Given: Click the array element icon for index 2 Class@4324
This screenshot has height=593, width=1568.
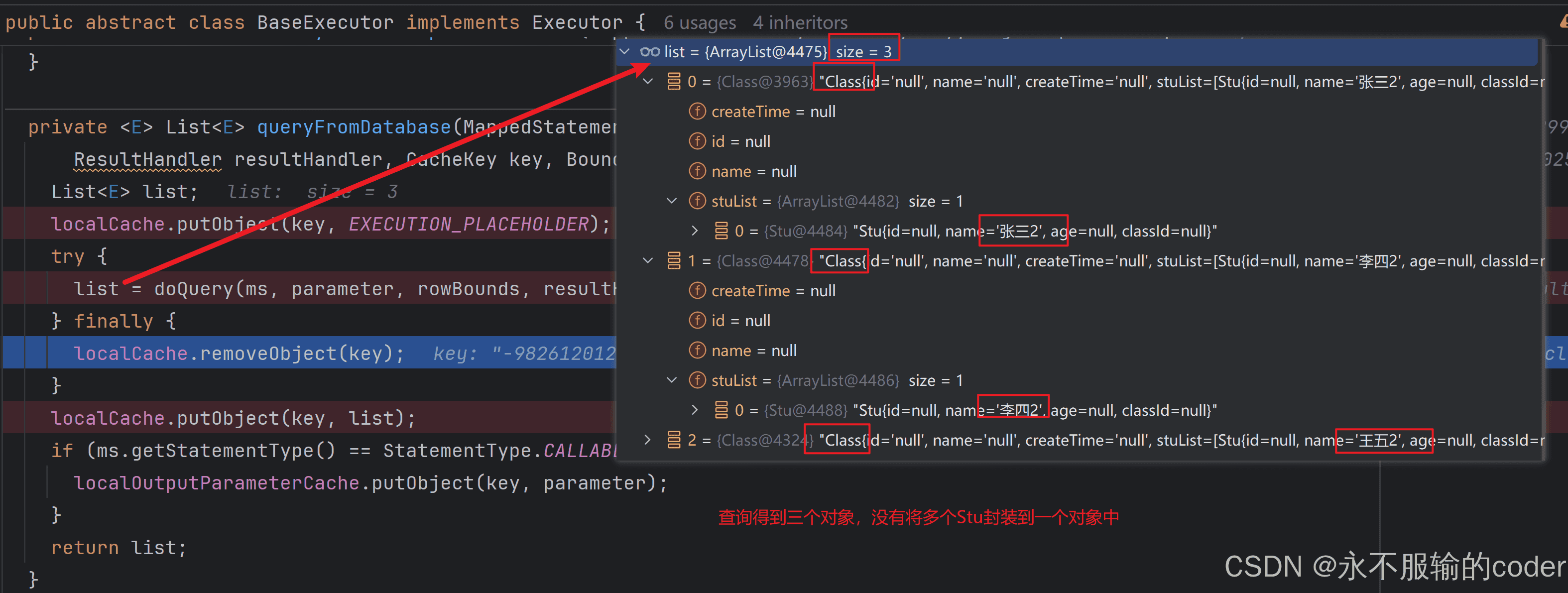Looking at the screenshot, I should pyautogui.click(x=674, y=440).
